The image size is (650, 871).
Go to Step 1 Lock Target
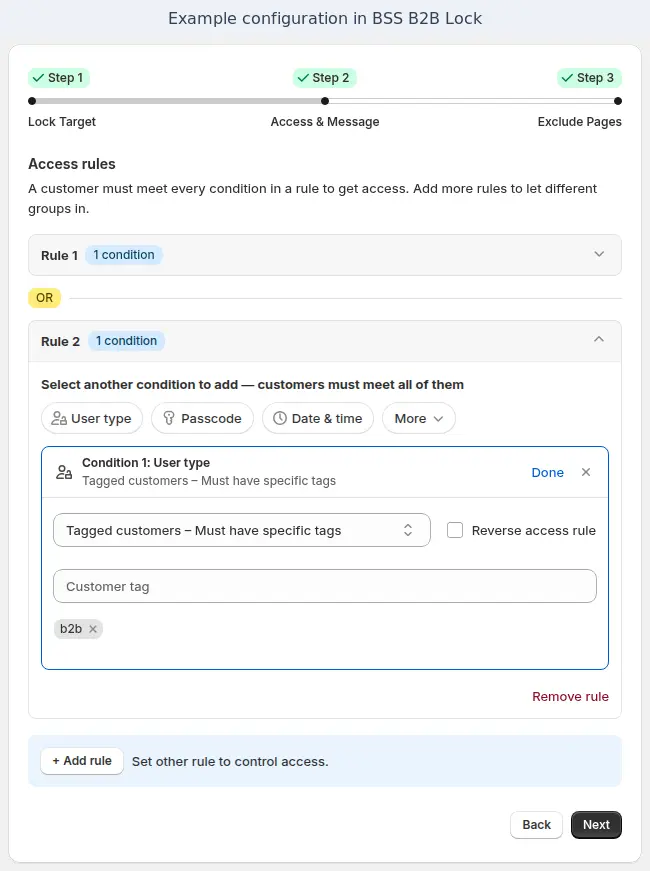(x=59, y=78)
